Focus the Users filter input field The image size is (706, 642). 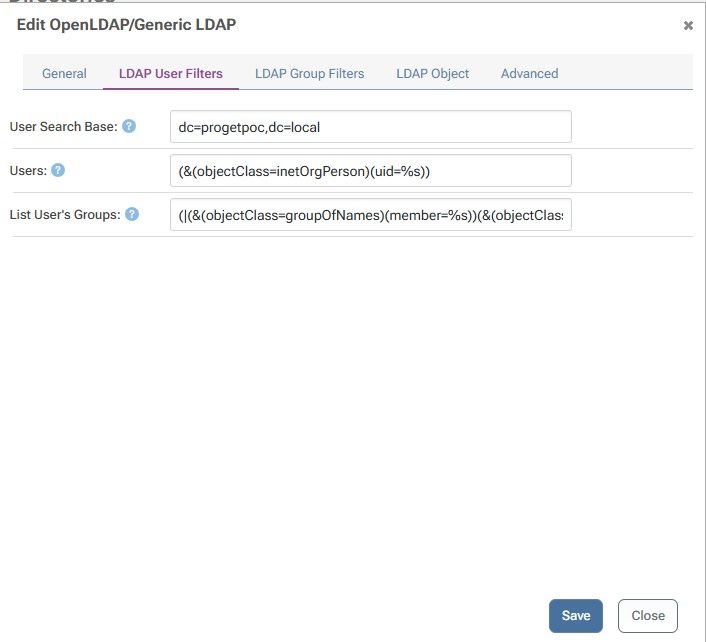[x=371, y=171]
